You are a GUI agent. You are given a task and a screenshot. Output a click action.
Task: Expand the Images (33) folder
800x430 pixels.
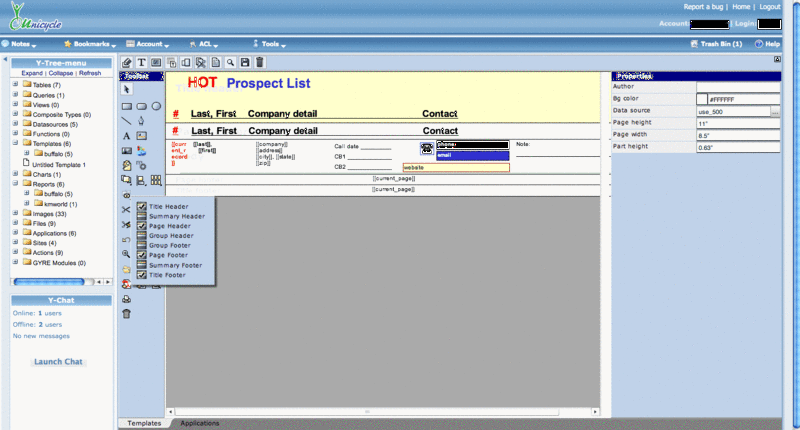[x=15, y=213]
